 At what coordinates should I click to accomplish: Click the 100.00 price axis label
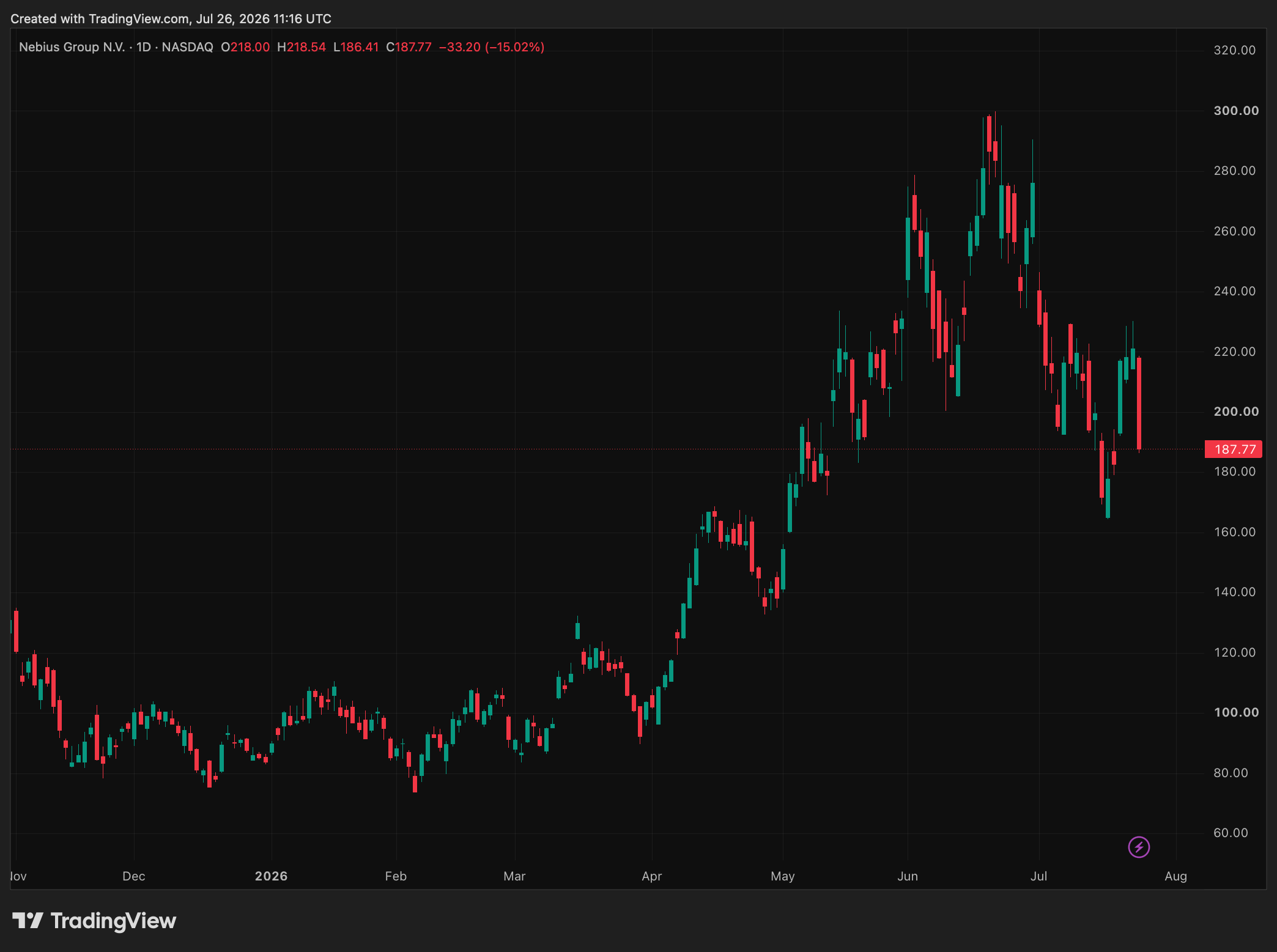1236,712
